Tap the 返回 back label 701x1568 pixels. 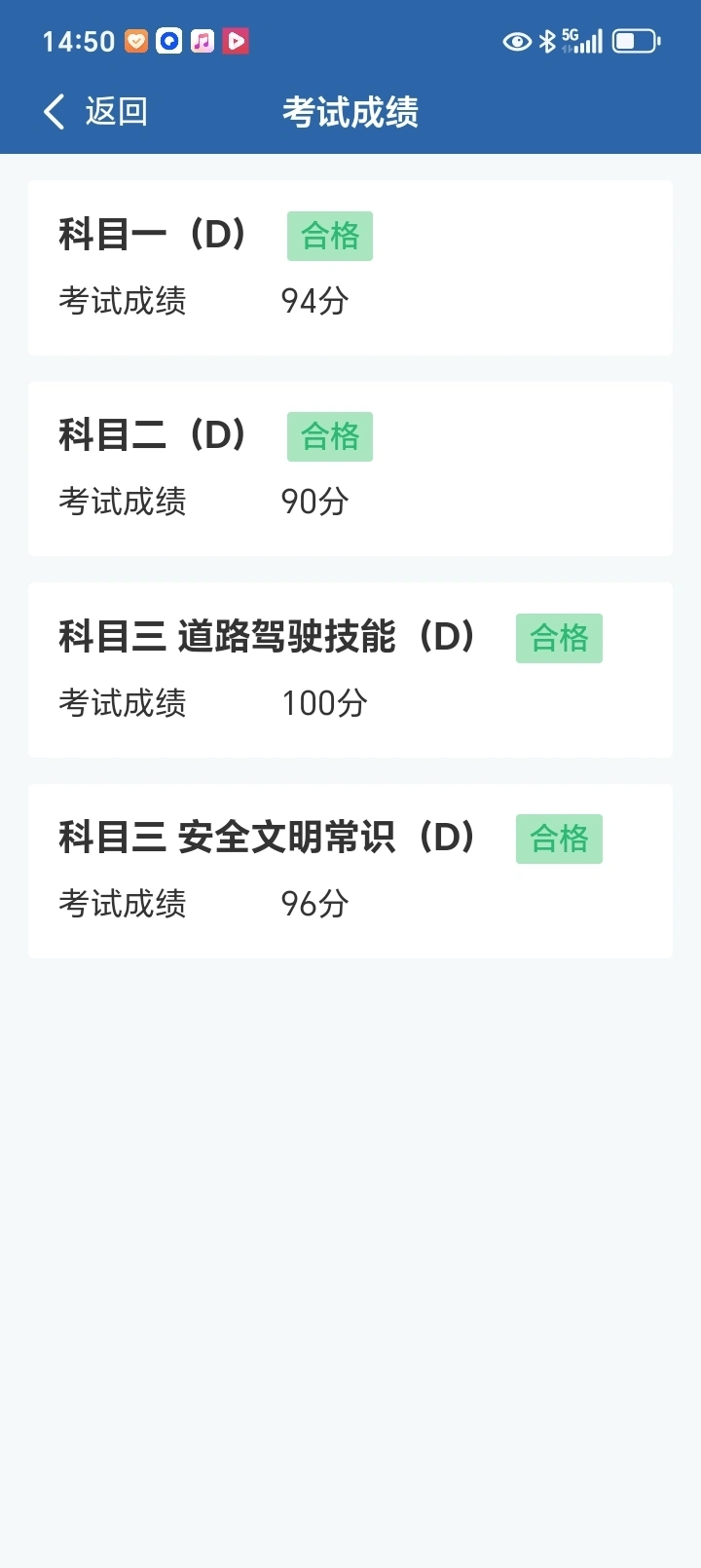(x=116, y=112)
